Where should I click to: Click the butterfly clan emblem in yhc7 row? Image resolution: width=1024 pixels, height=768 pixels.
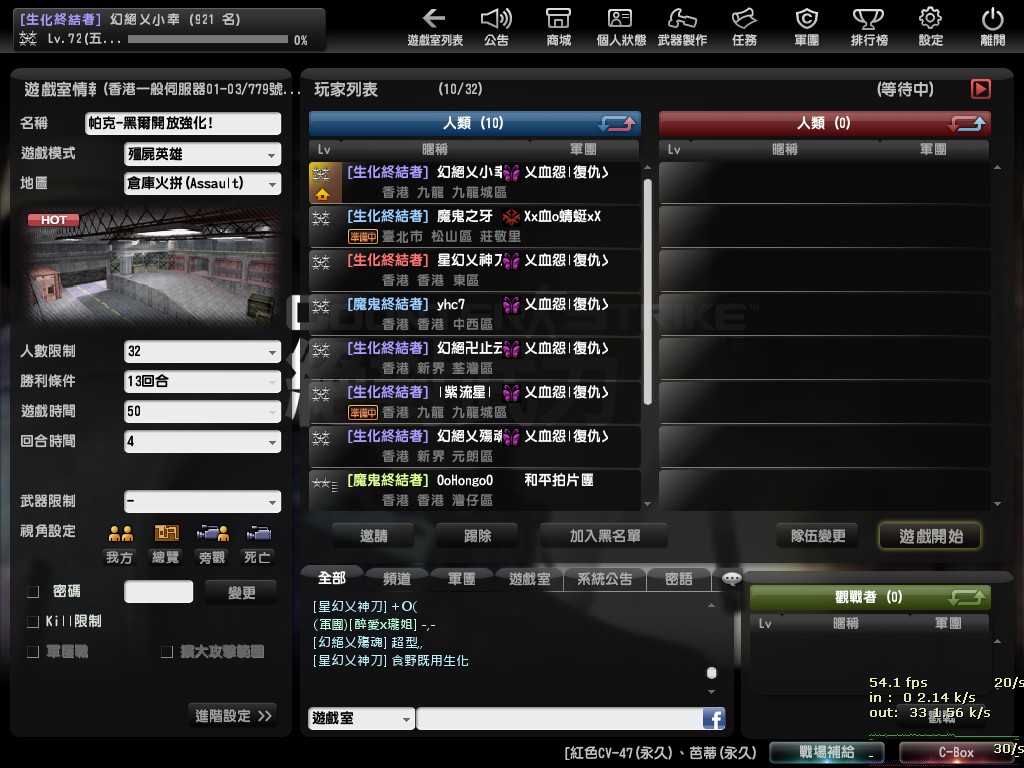(x=511, y=305)
